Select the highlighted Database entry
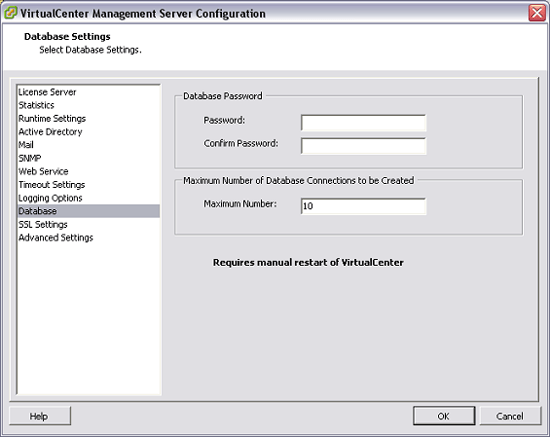The width and height of the screenshot is (550, 437). 89,211
